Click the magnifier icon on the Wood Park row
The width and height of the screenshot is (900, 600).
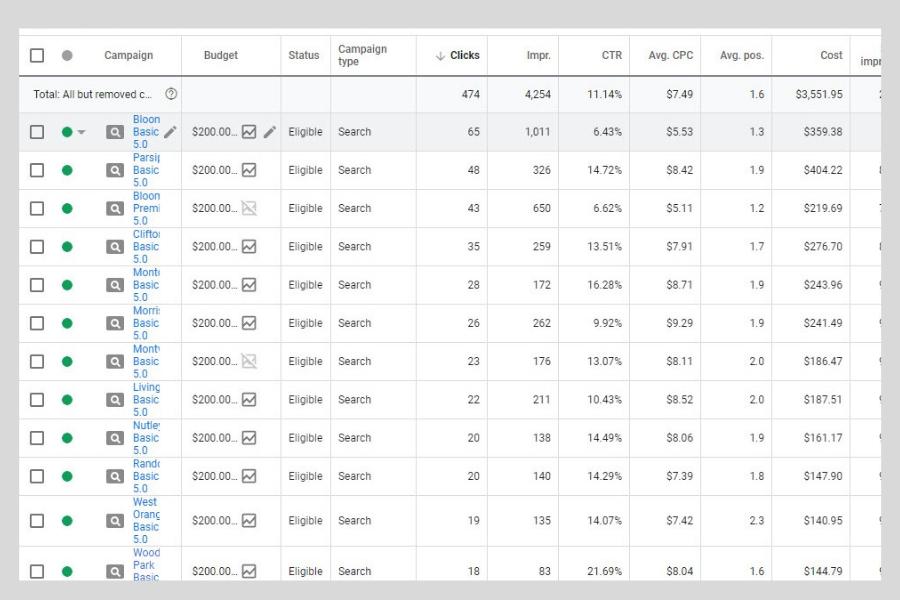pos(115,571)
